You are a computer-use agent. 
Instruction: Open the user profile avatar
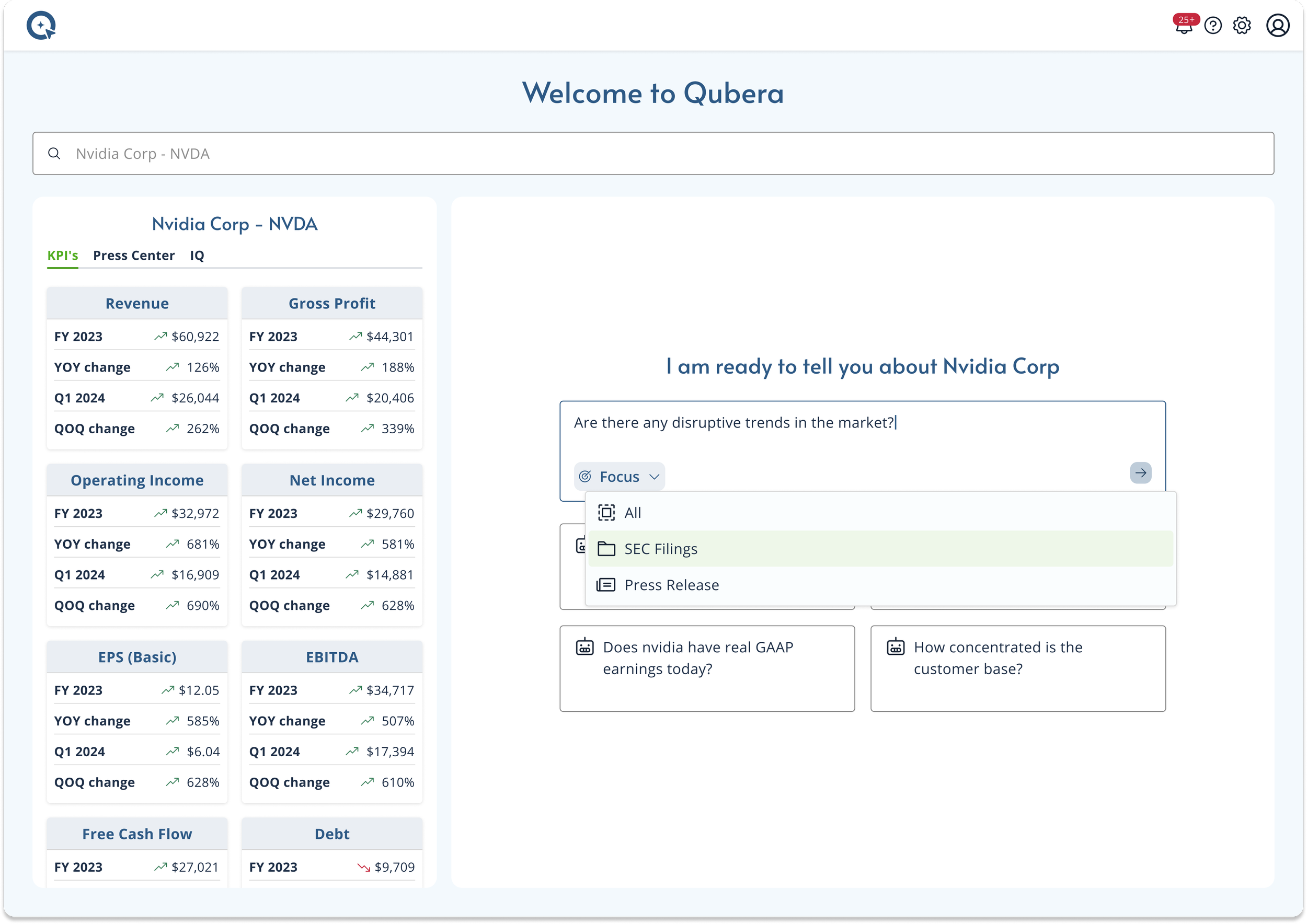(1277, 26)
